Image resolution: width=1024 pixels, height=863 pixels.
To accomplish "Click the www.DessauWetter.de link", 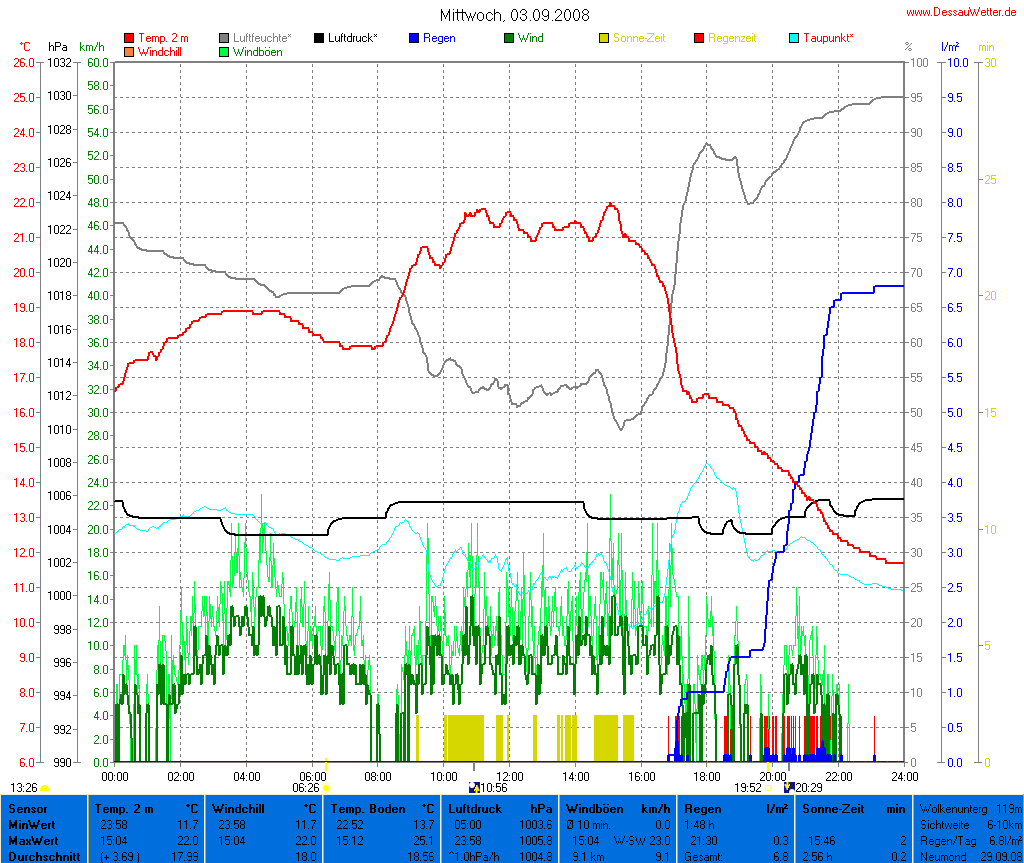I will pos(963,12).
